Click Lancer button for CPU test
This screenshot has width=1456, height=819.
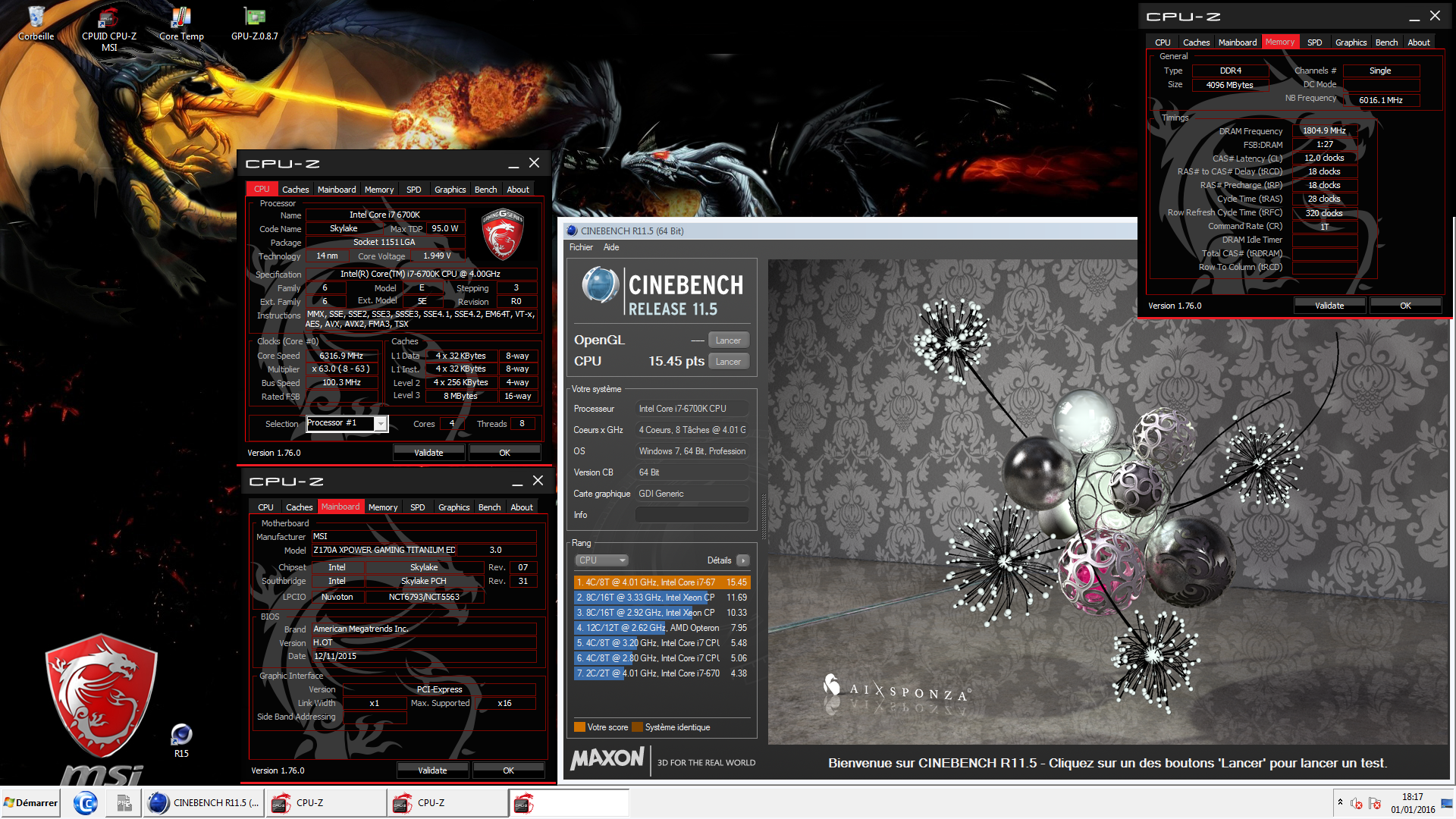pos(728,362)
